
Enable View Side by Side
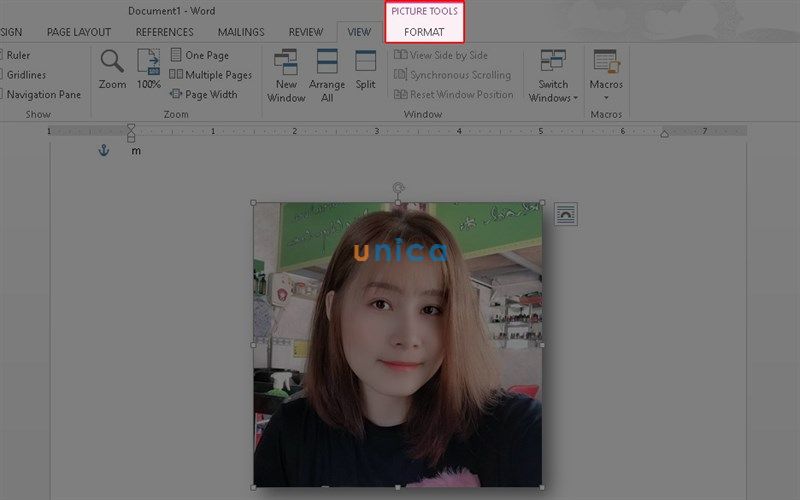(x=441, y=55)
